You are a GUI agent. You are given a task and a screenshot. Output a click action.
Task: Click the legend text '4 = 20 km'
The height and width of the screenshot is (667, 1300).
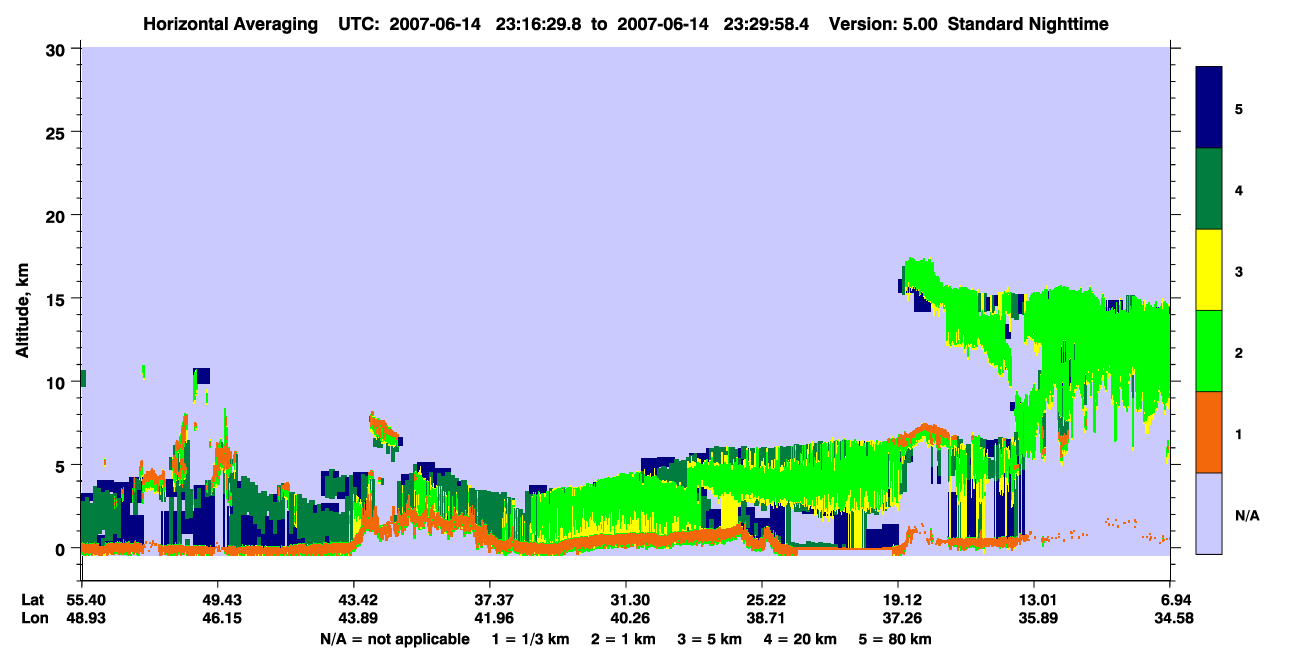pyautogui.click(x=802, y=639)
